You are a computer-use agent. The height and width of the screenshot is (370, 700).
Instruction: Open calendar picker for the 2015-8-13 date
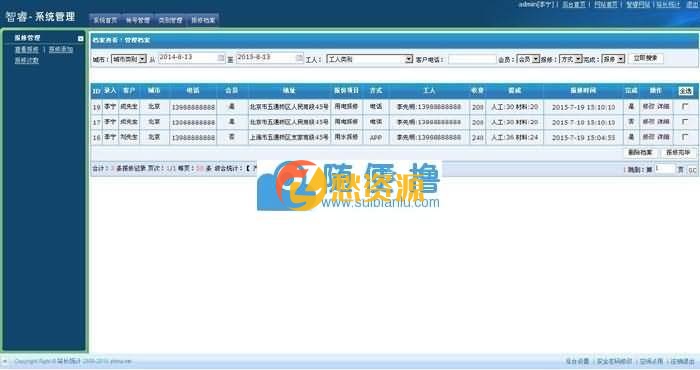point(299,58)
